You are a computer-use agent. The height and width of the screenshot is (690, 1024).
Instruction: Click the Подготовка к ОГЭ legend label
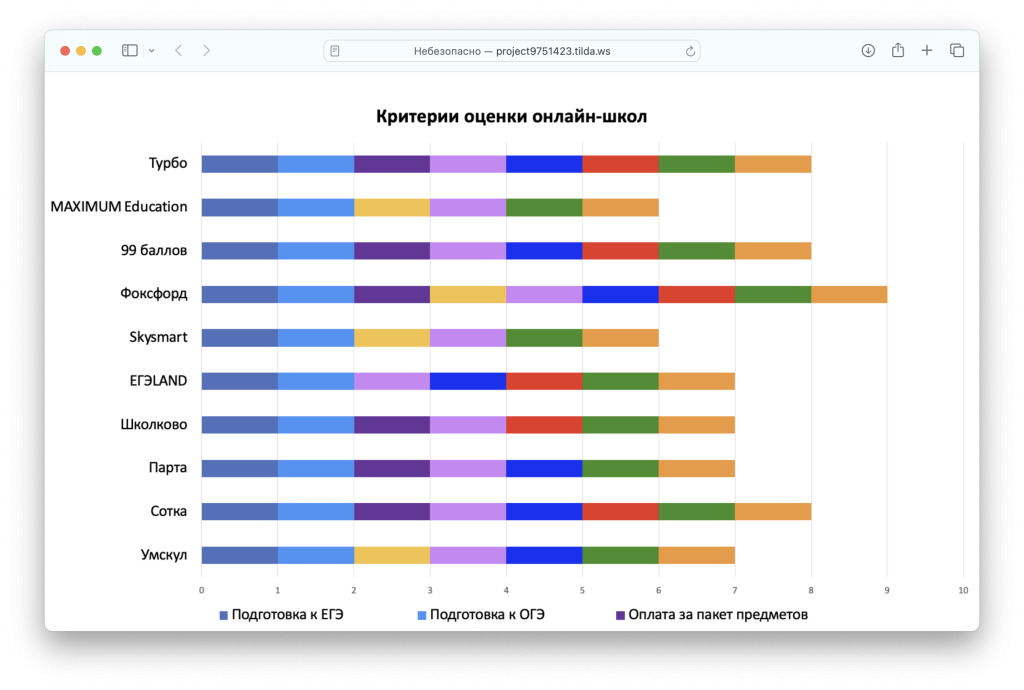click(487, 615)
